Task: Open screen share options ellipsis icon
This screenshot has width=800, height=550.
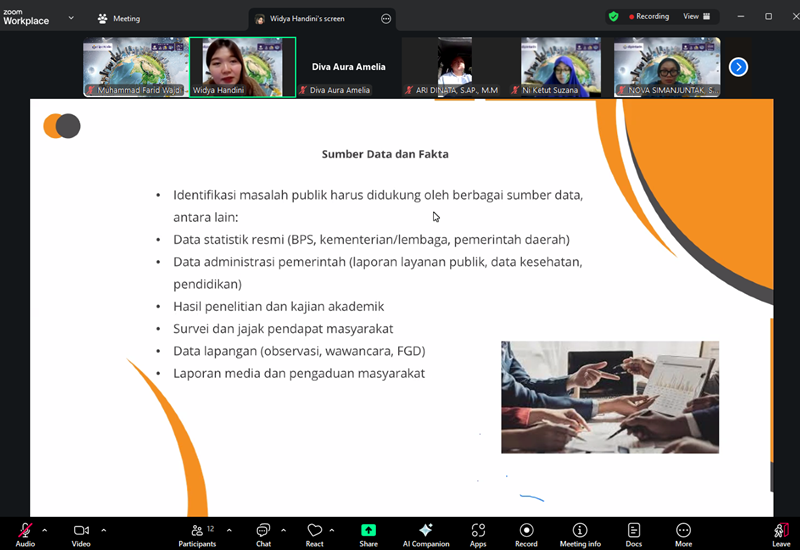Action: tap(386, 19)
